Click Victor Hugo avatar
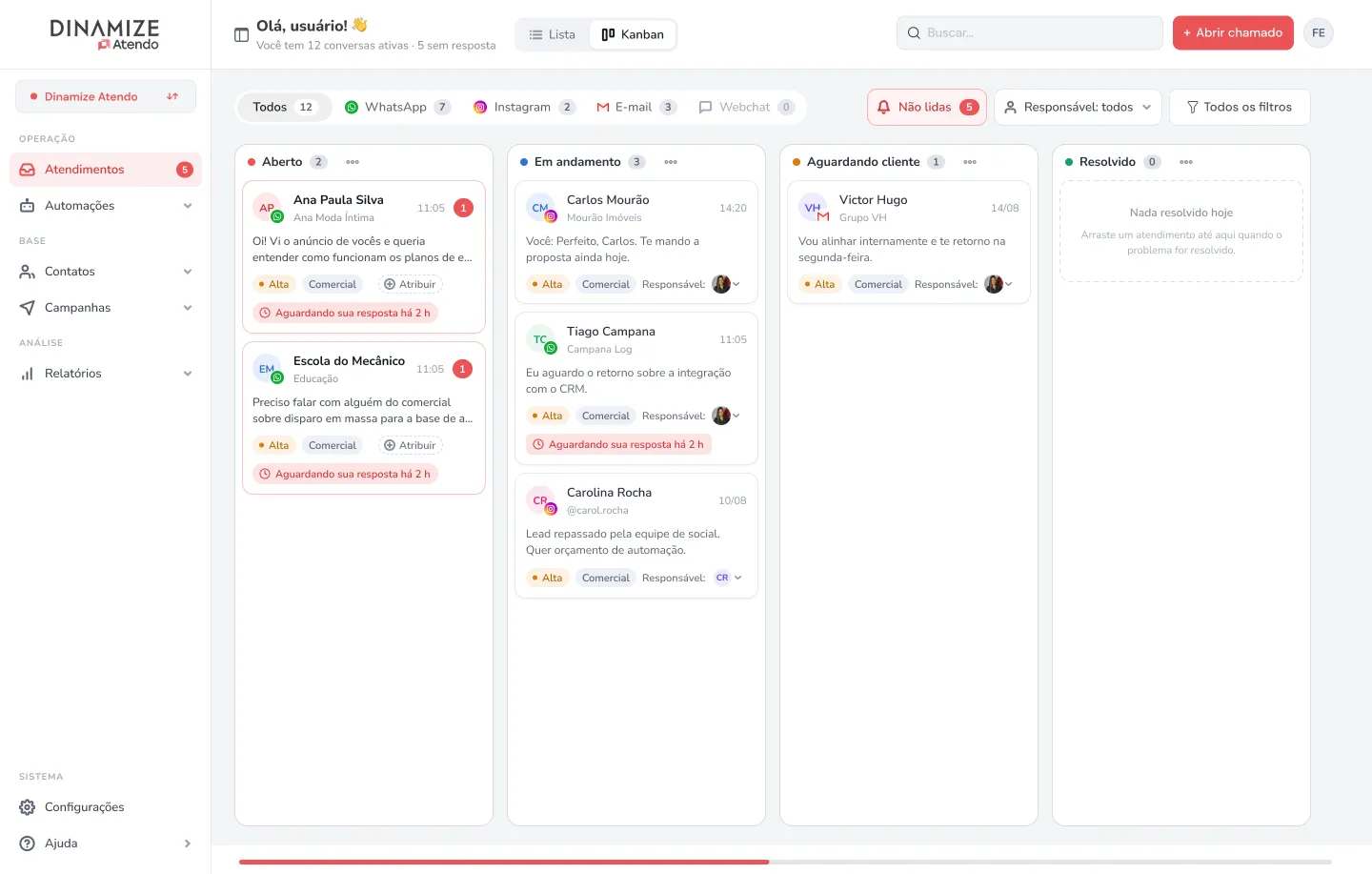The width and height of the screenshot is (1372, 874). [x=813, y=208]
